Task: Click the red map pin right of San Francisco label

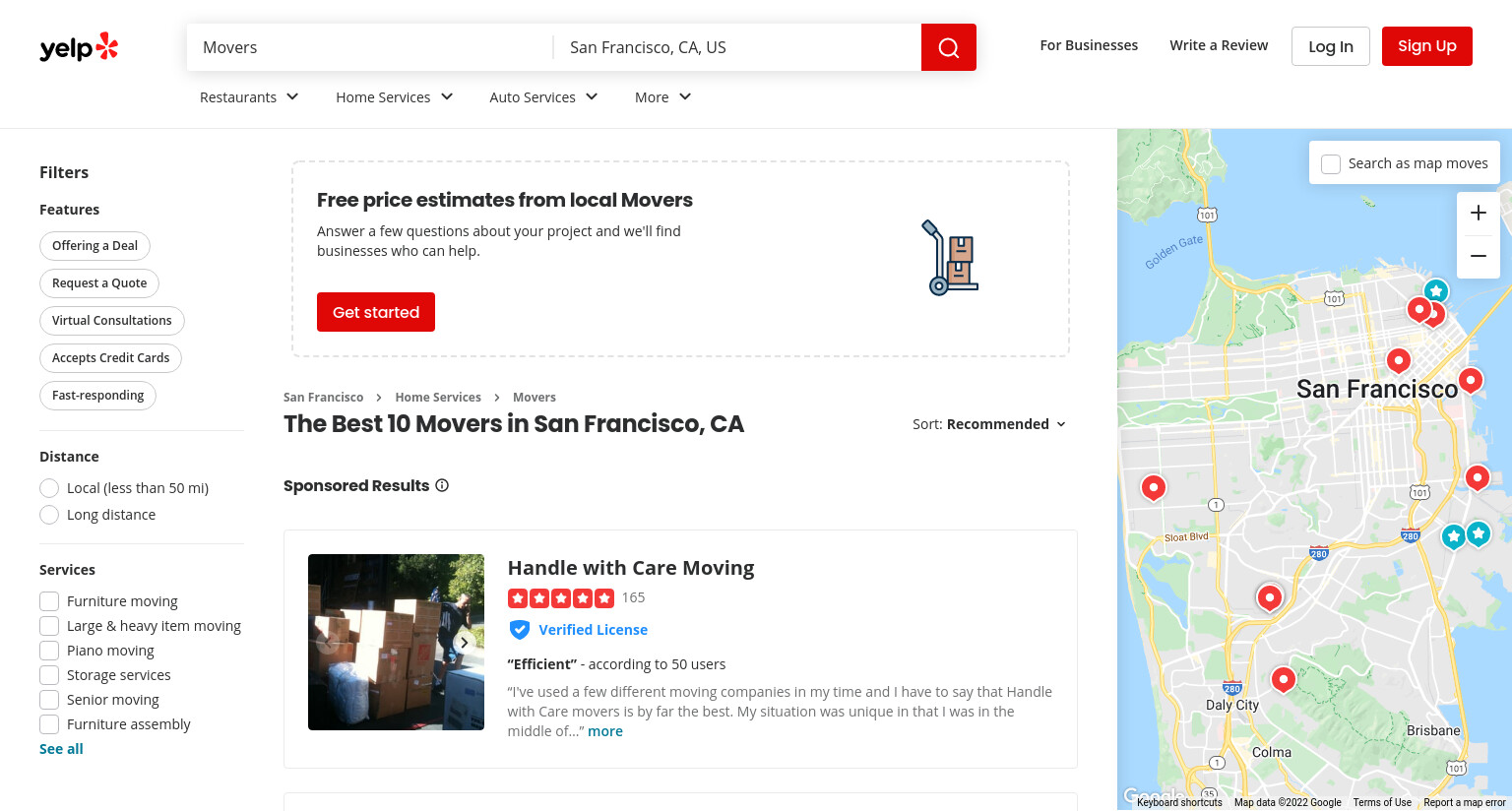Action: coord(1471,381)
